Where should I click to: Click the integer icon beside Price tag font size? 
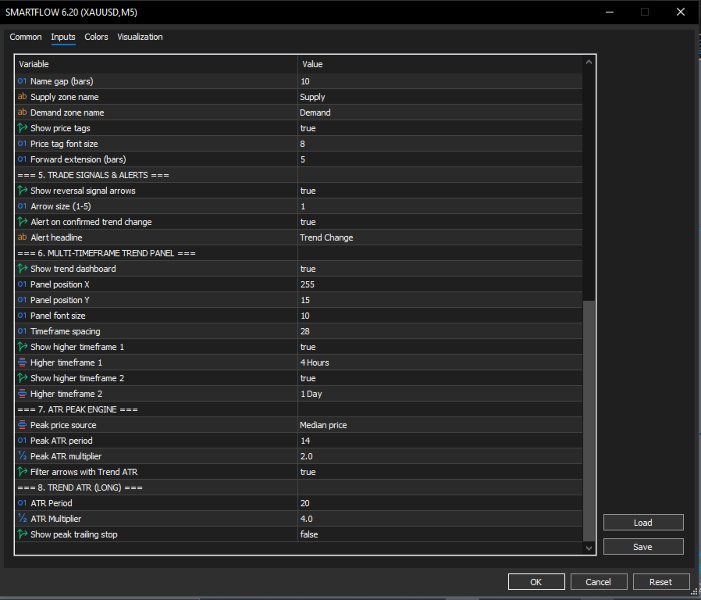tap(22, 144)
